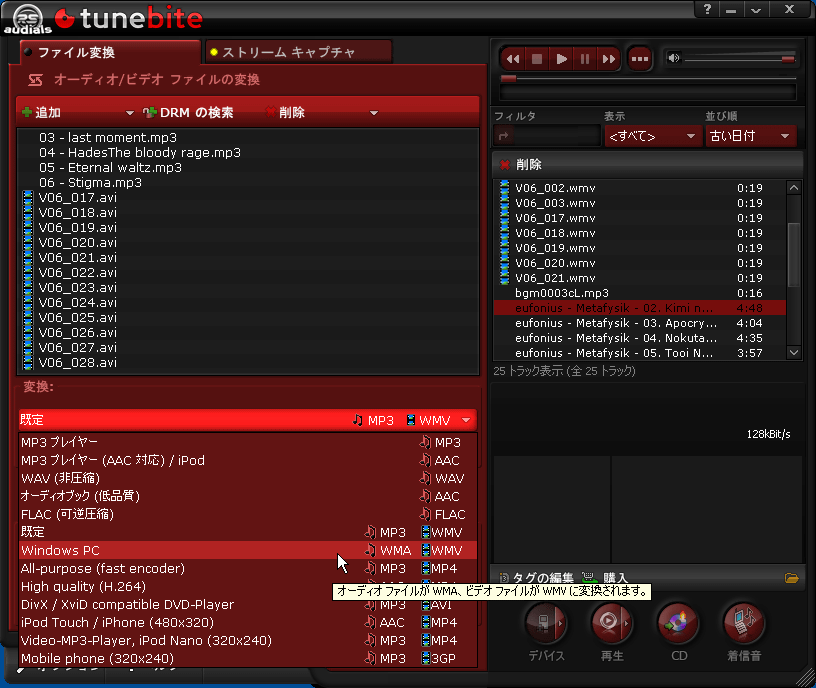Viewport: 816px width, 688px height.
Task: Choose Mobile phone (320x240) 3GP profile
Action: (248, 659)
